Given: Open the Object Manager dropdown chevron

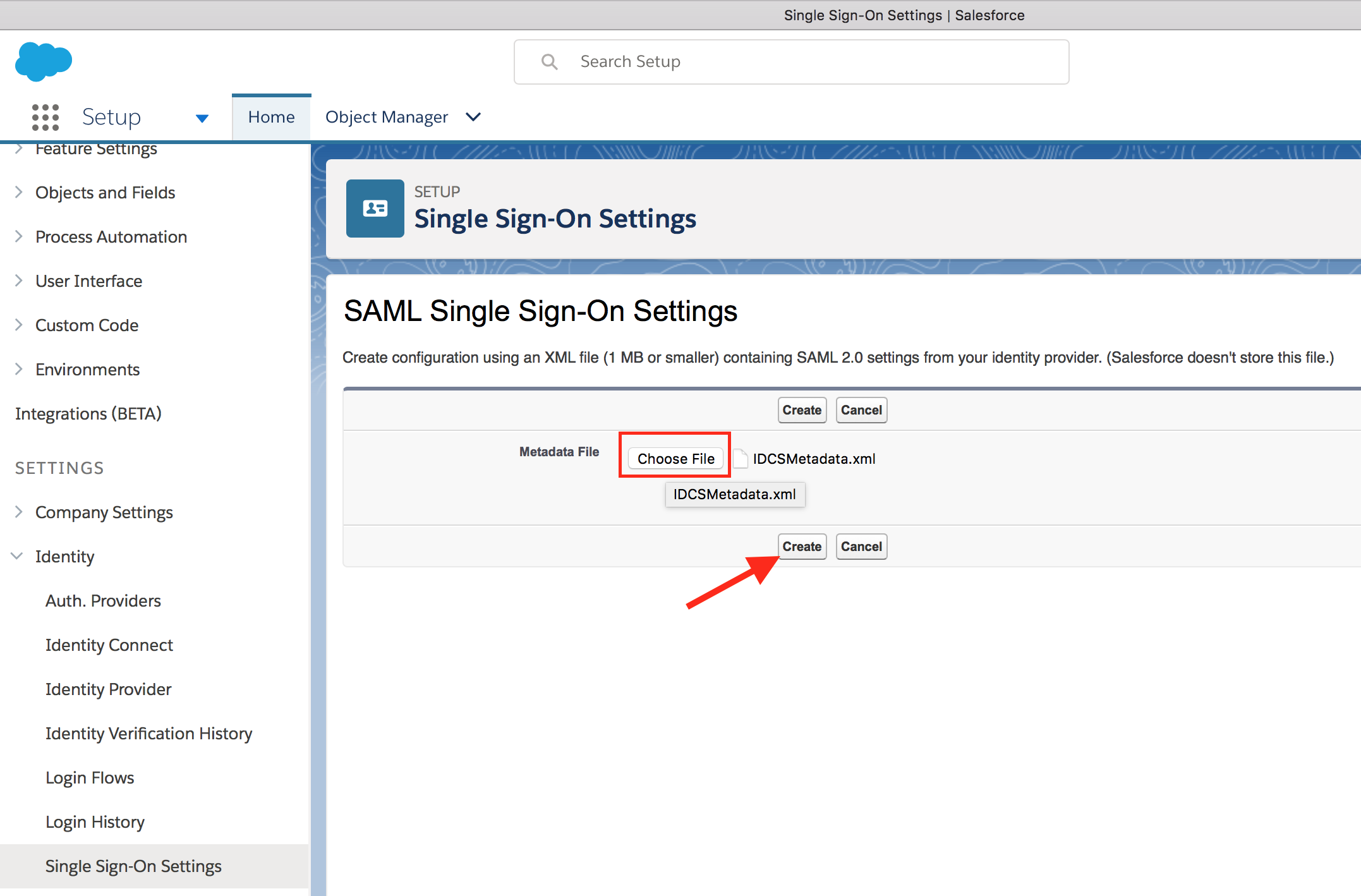Looking at the screenshot, I should [x=473, y=117].
